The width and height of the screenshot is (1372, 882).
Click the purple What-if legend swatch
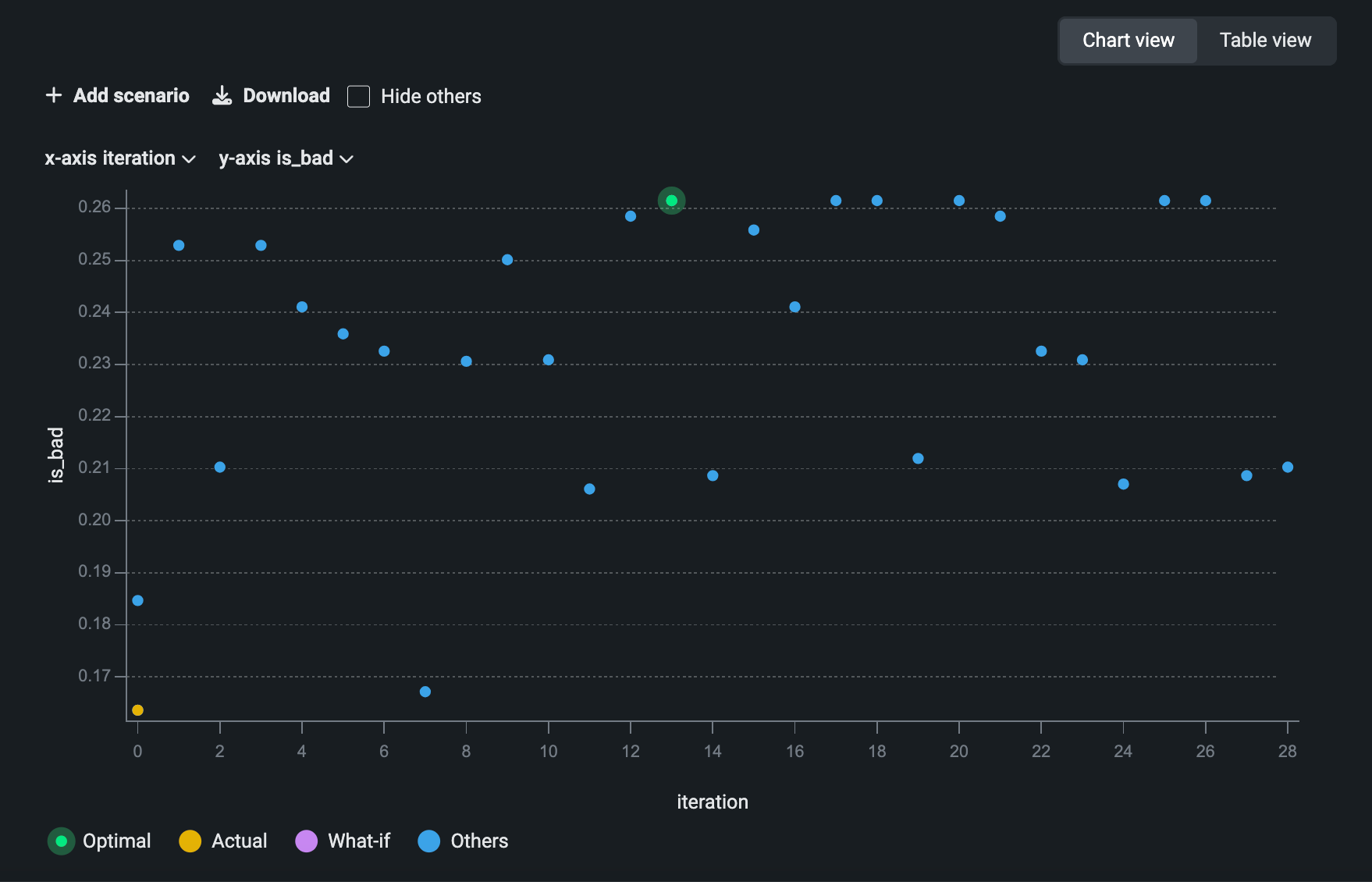306,841
